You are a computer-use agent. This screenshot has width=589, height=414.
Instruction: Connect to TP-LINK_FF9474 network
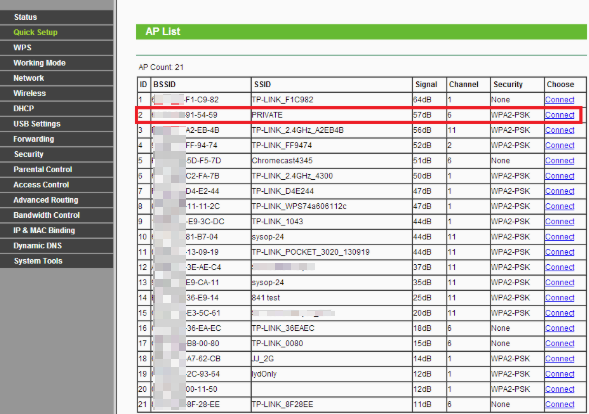[560, 145]
